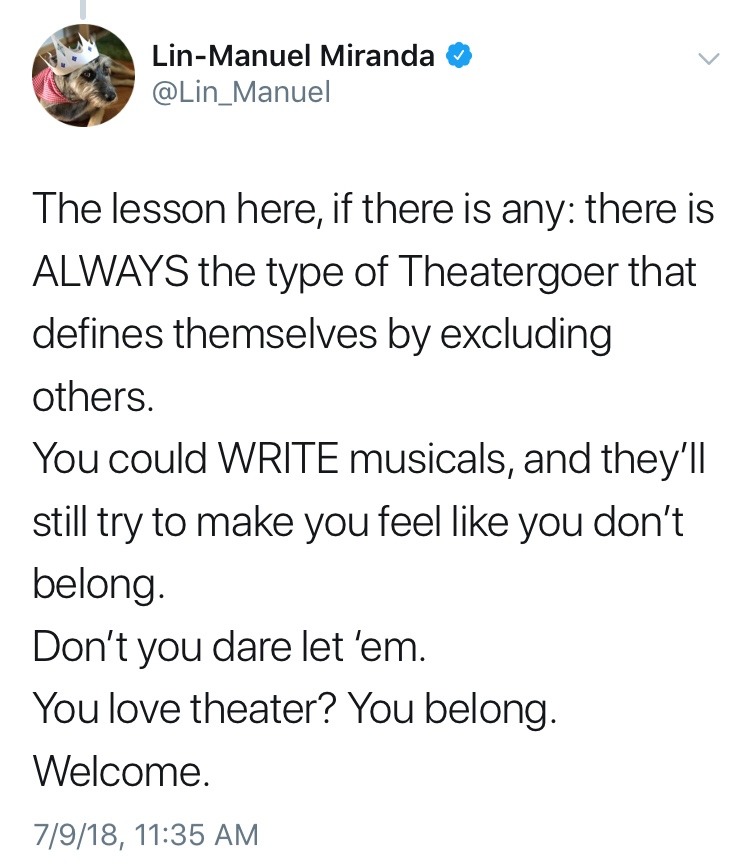Click the line containing "belong." alone
The image size is (750, 867).
[96, 584]
